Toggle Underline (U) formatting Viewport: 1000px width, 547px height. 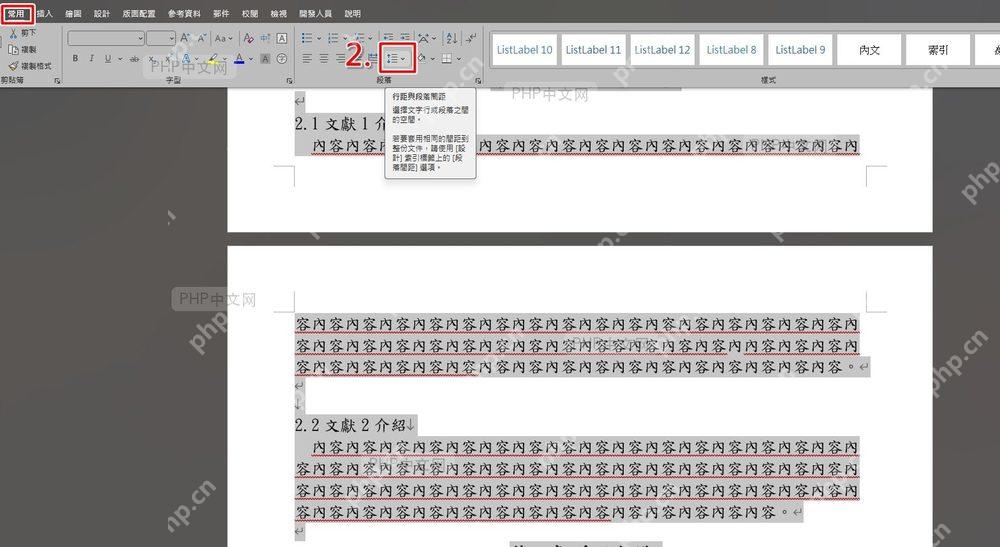tap(108, 59)
